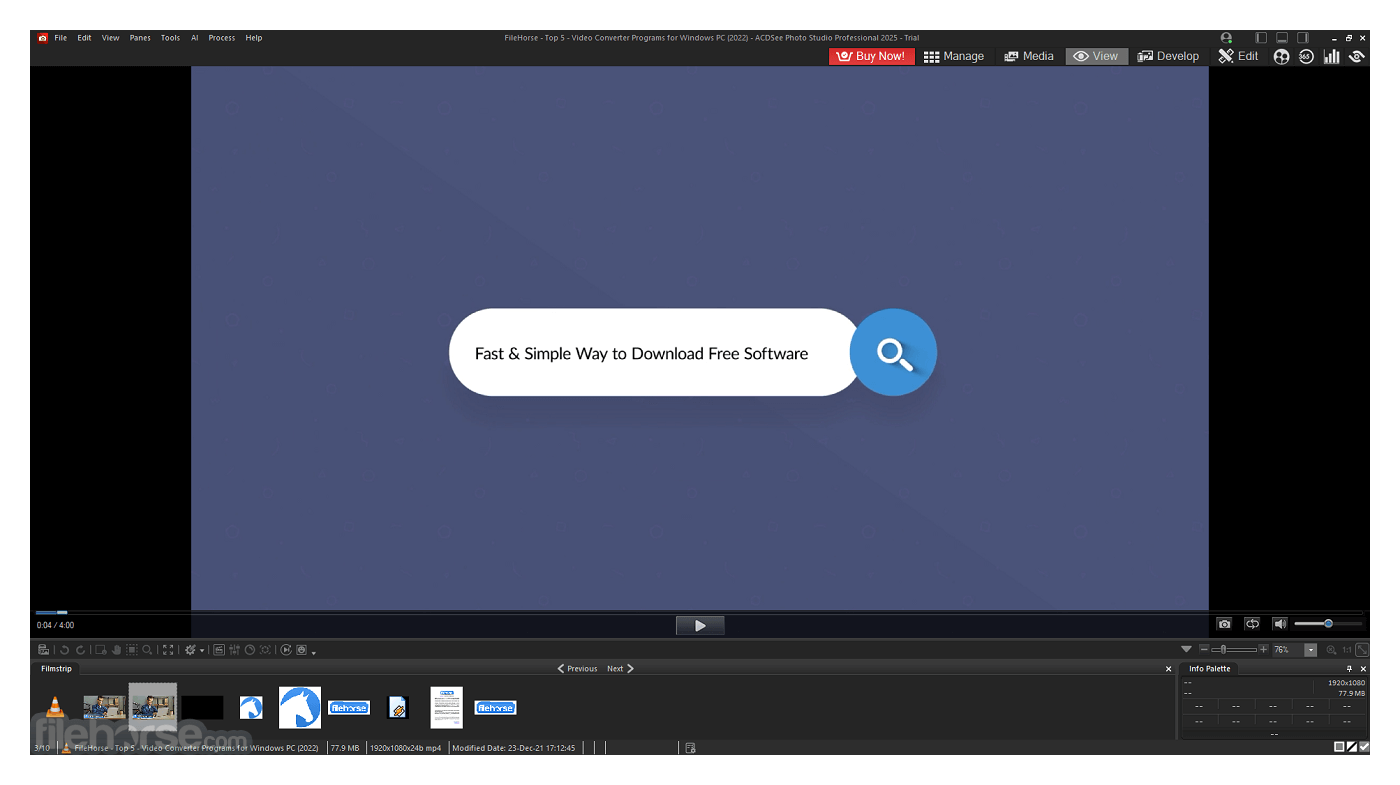Select the Filmstrip tab
The image size is (1400, 785).
[56, 669]
